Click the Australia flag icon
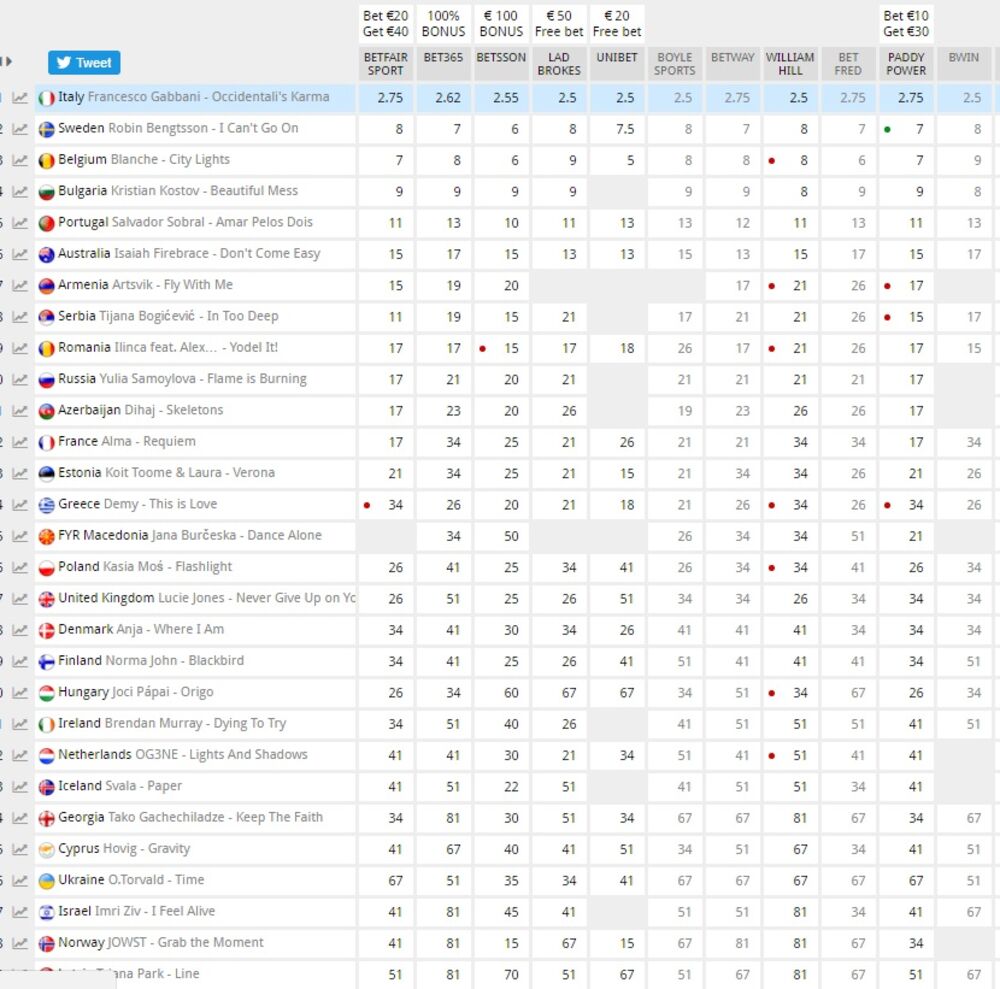The height and width of the screenshot is (989, 1000). pyautogui.click(x=46, y=254)
